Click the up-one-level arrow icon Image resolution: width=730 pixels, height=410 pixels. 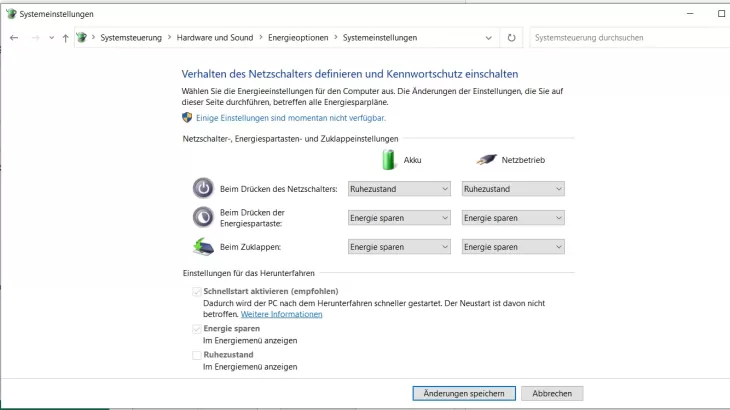point(66,38)
